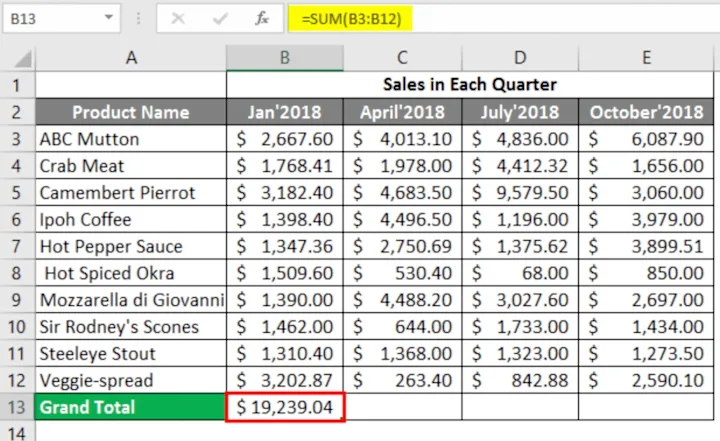Select the 'Crab Meat' cell
The height and width of the screenshot is (441, 720).
131,166
